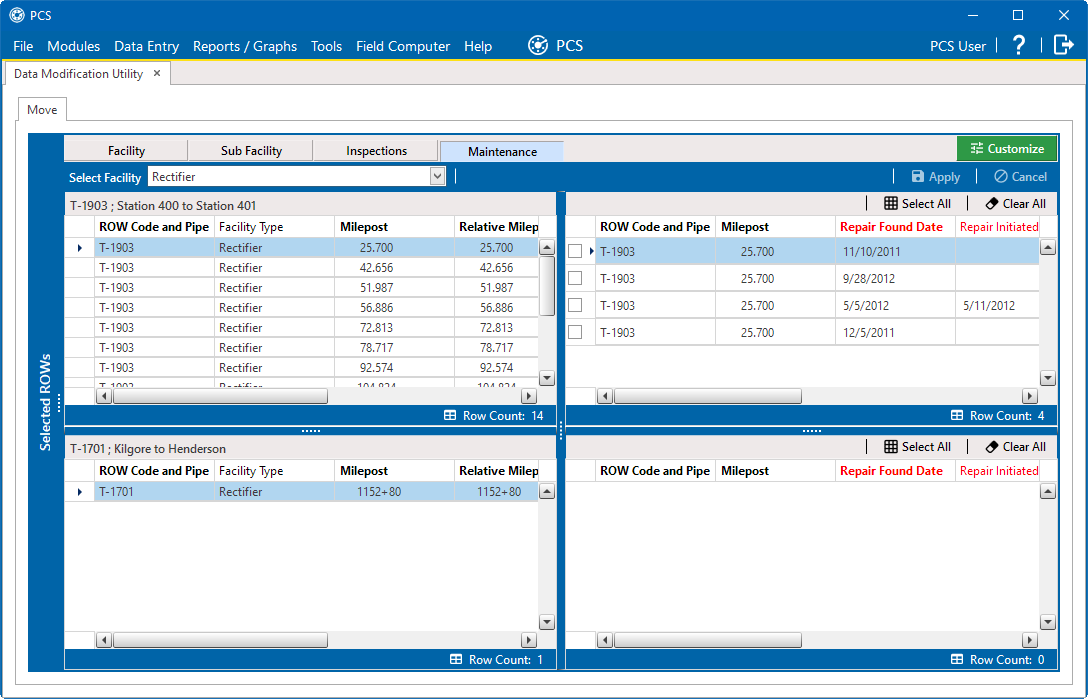The height and width of the screenshot is (699, 1088).
Task: Click the Repair Initiated header in upper grid
Action: (x=998, y=227)
